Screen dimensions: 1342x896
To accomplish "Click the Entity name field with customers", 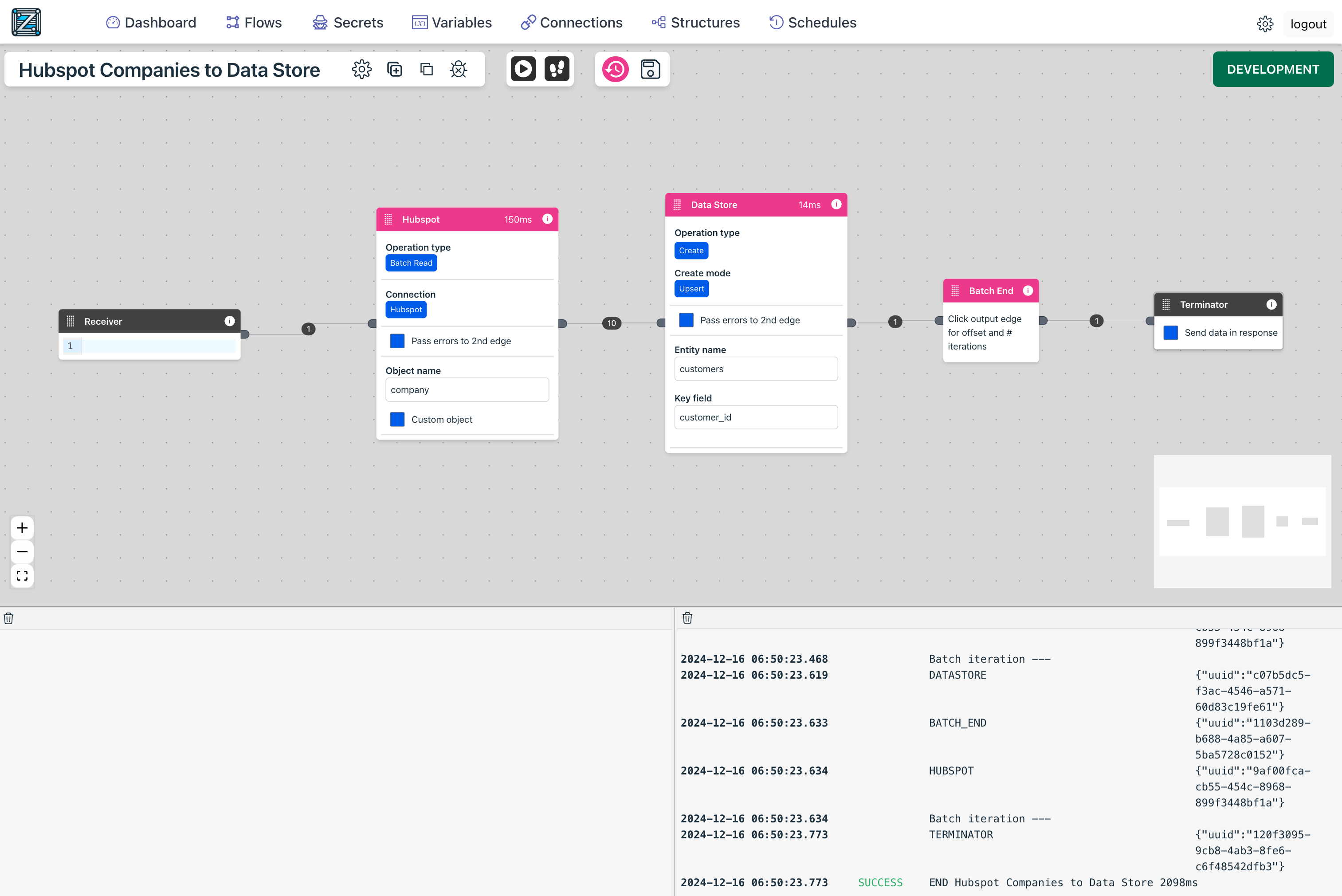I will pos(756,369).
